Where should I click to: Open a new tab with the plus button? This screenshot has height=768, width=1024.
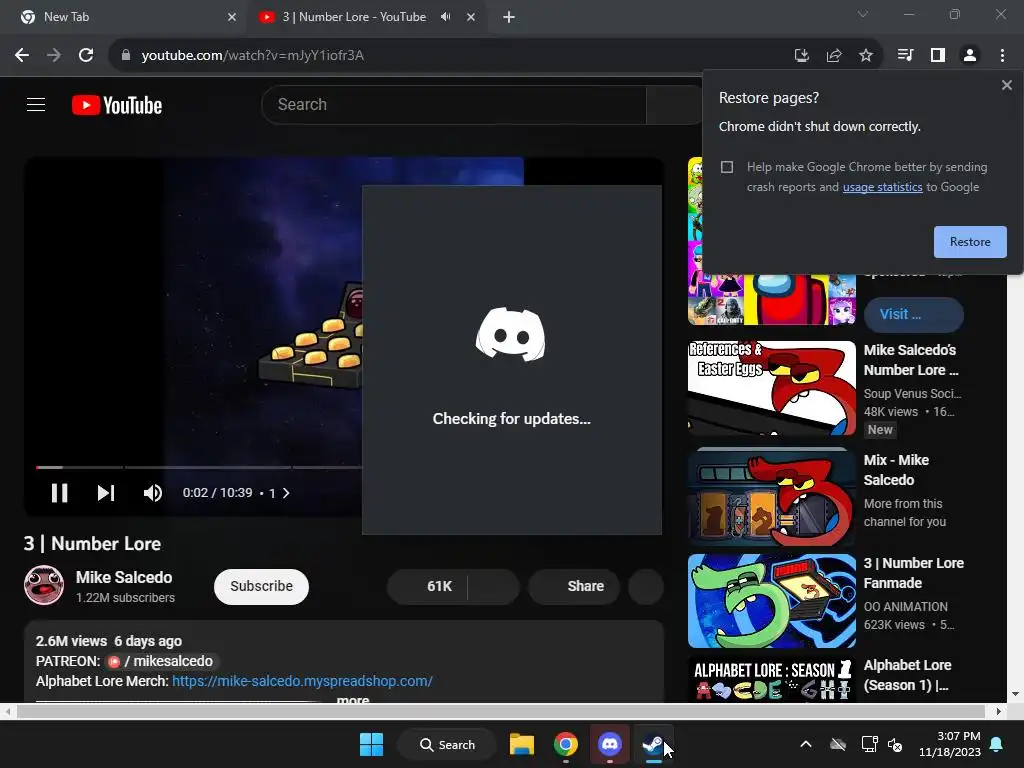point(509,17)
